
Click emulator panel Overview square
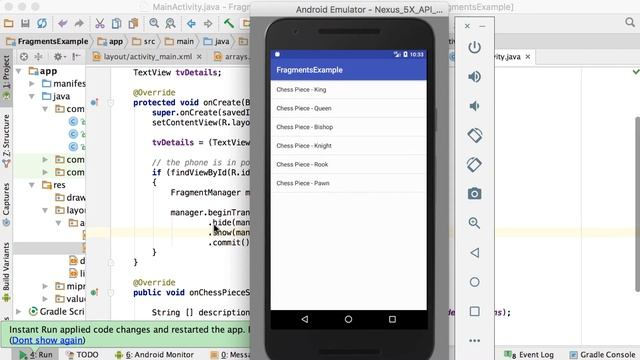point(474,311)
